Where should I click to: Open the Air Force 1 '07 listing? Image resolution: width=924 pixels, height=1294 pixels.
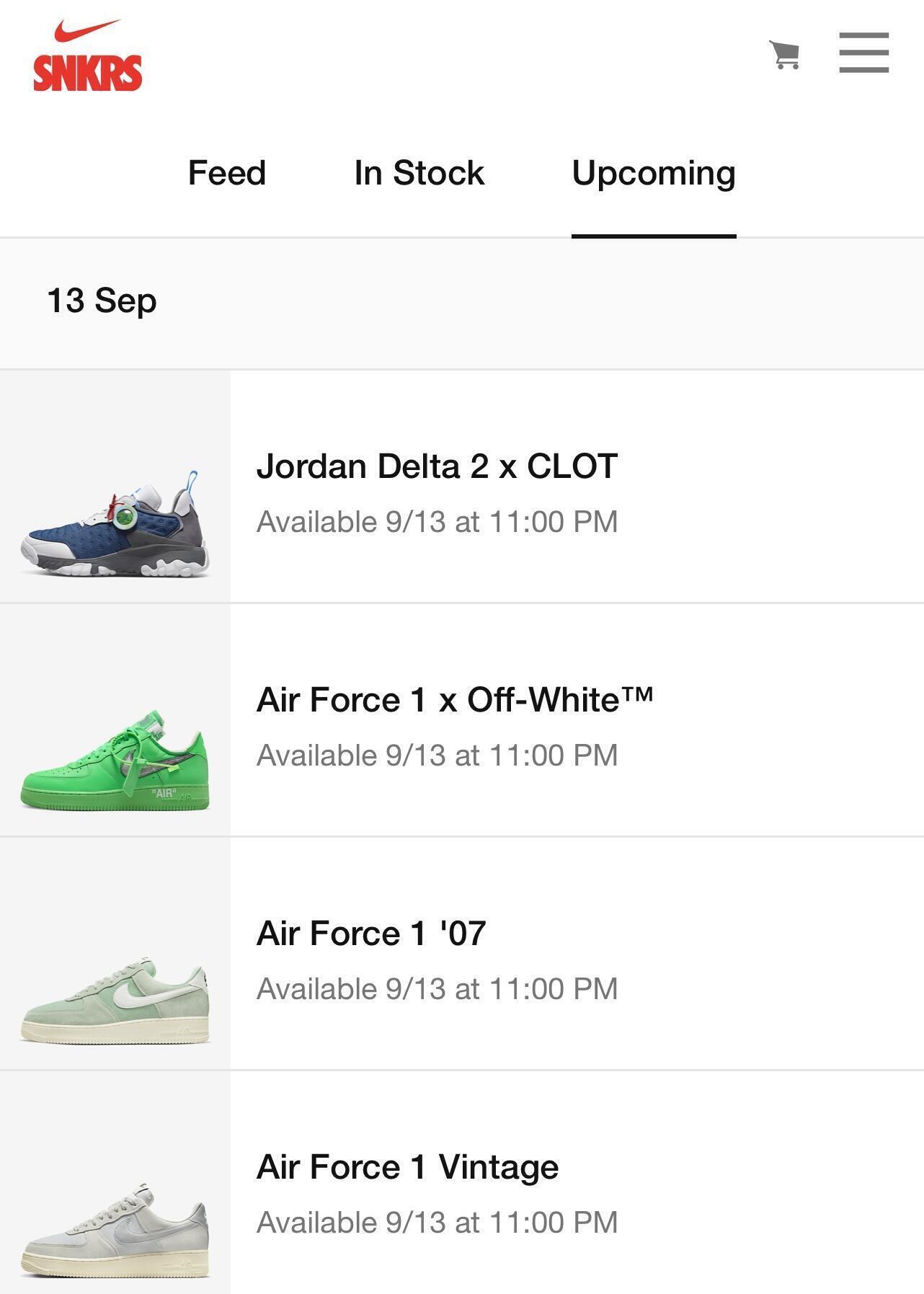click(371, 934)
